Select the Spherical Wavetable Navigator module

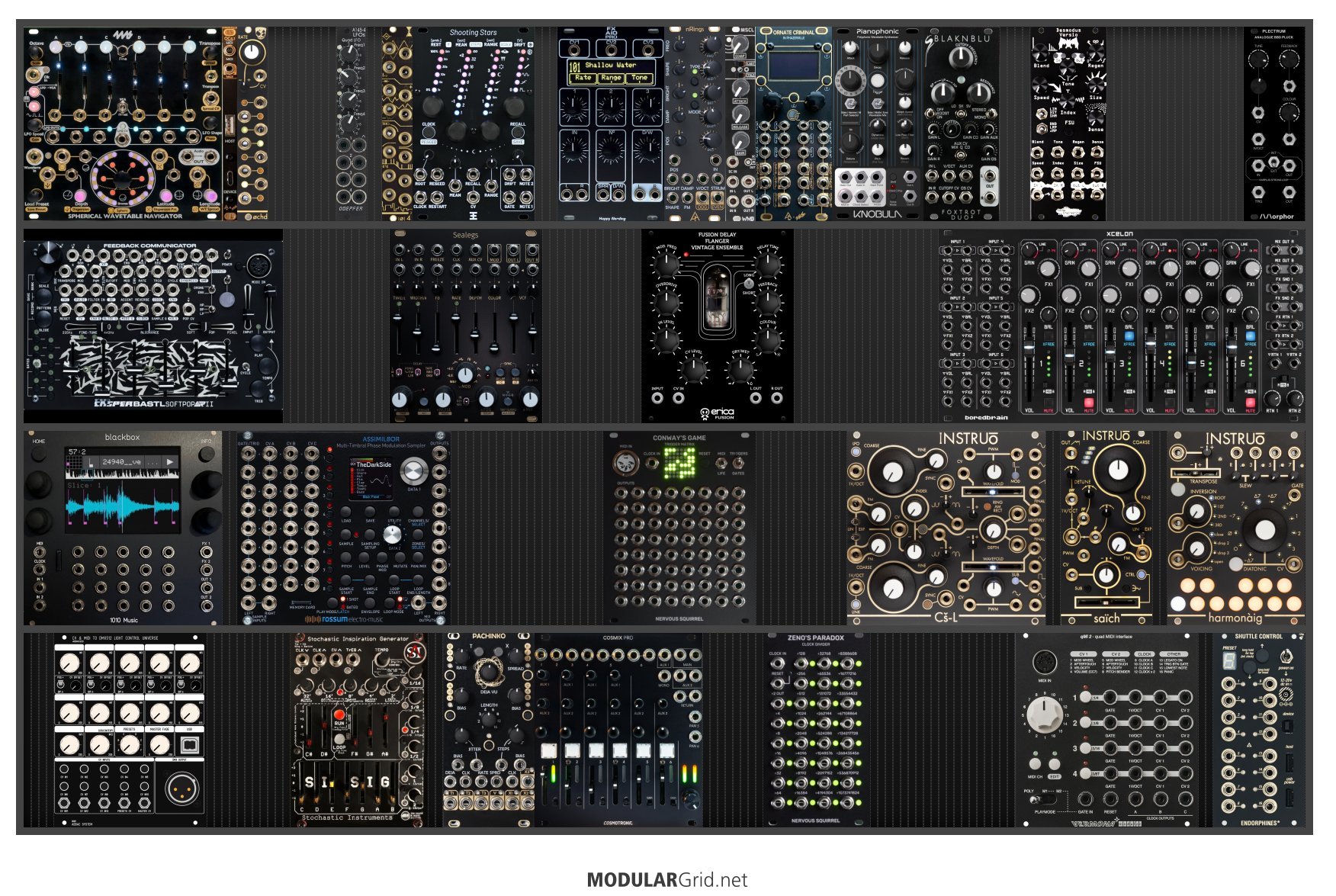point(123,124)
